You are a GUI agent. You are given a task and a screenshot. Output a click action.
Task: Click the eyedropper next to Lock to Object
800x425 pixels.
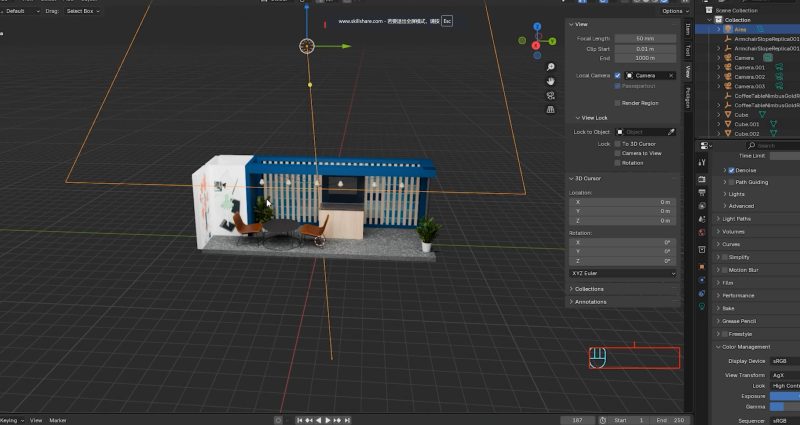coord(671,132)
